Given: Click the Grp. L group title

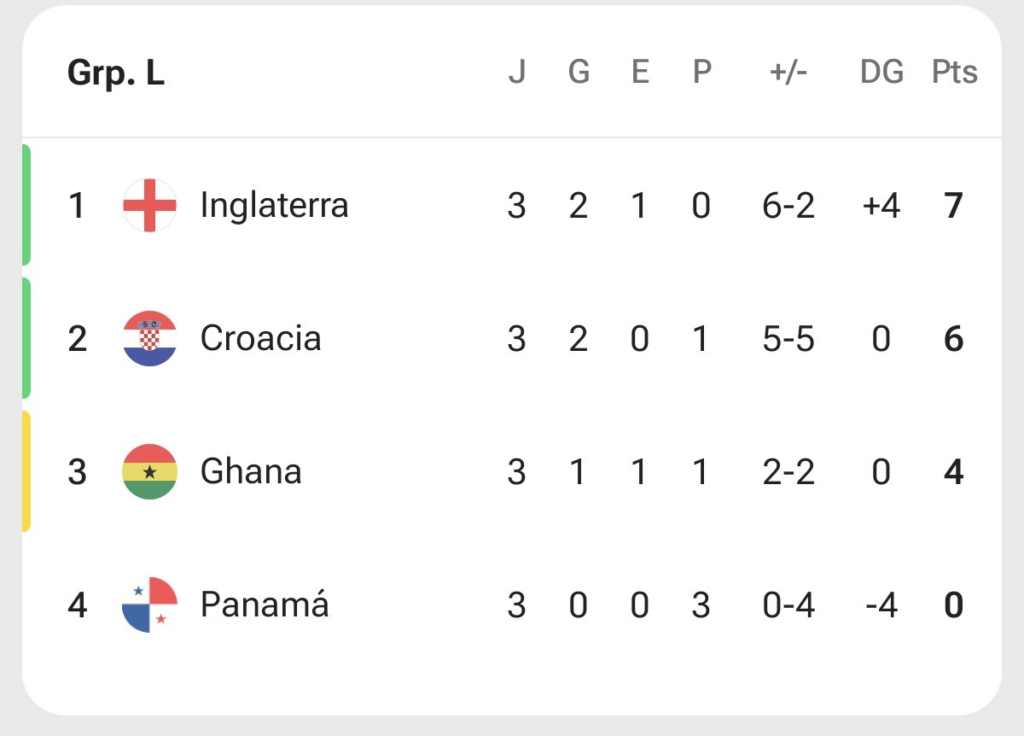Looking at the screenshot, I should click(x=116, y=72).
